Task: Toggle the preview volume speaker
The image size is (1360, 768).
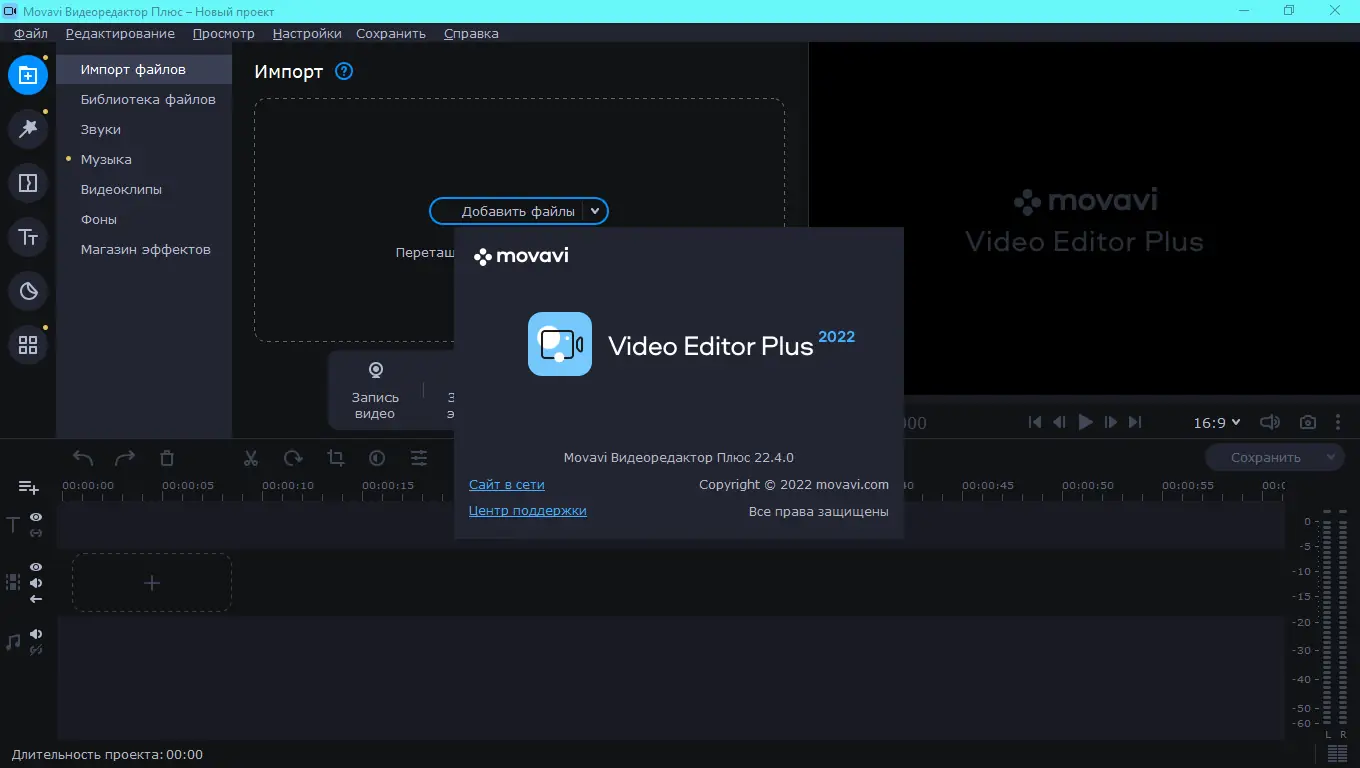Action: (1269, 422)
